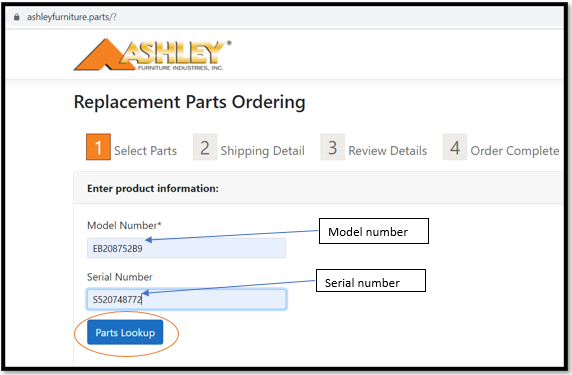Click the Ashley Furniture Industries logo
The height and width of the screenshot is (375, 572).
coord(152,54)
